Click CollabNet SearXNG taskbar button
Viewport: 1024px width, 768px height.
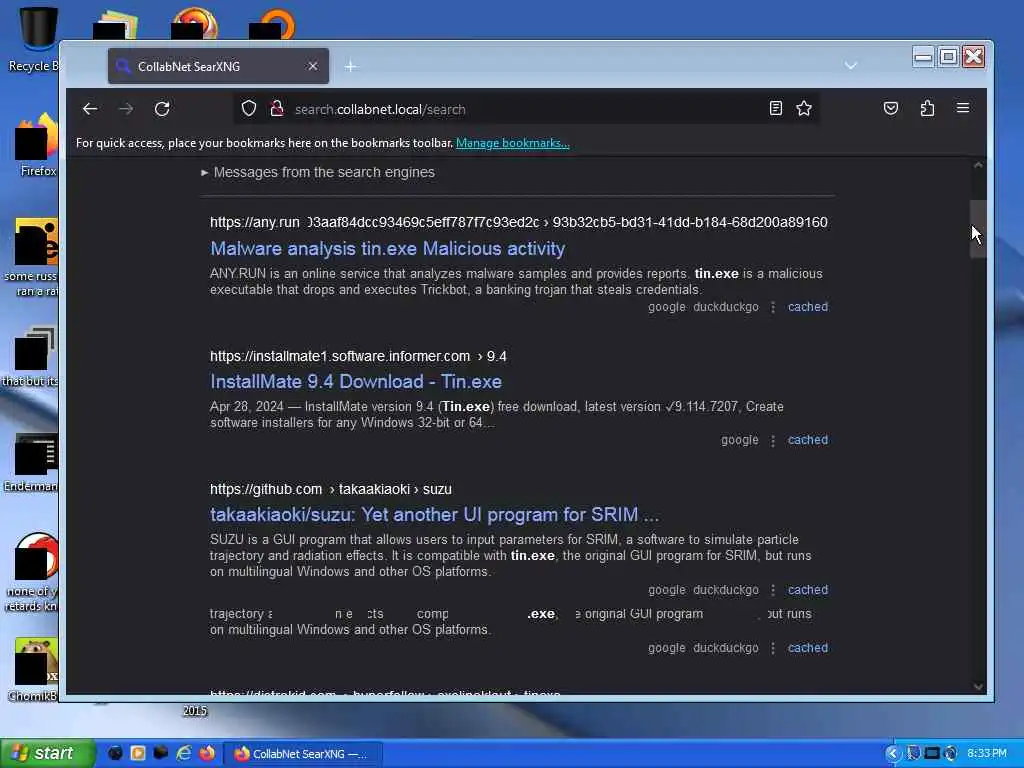pos(303,754)
